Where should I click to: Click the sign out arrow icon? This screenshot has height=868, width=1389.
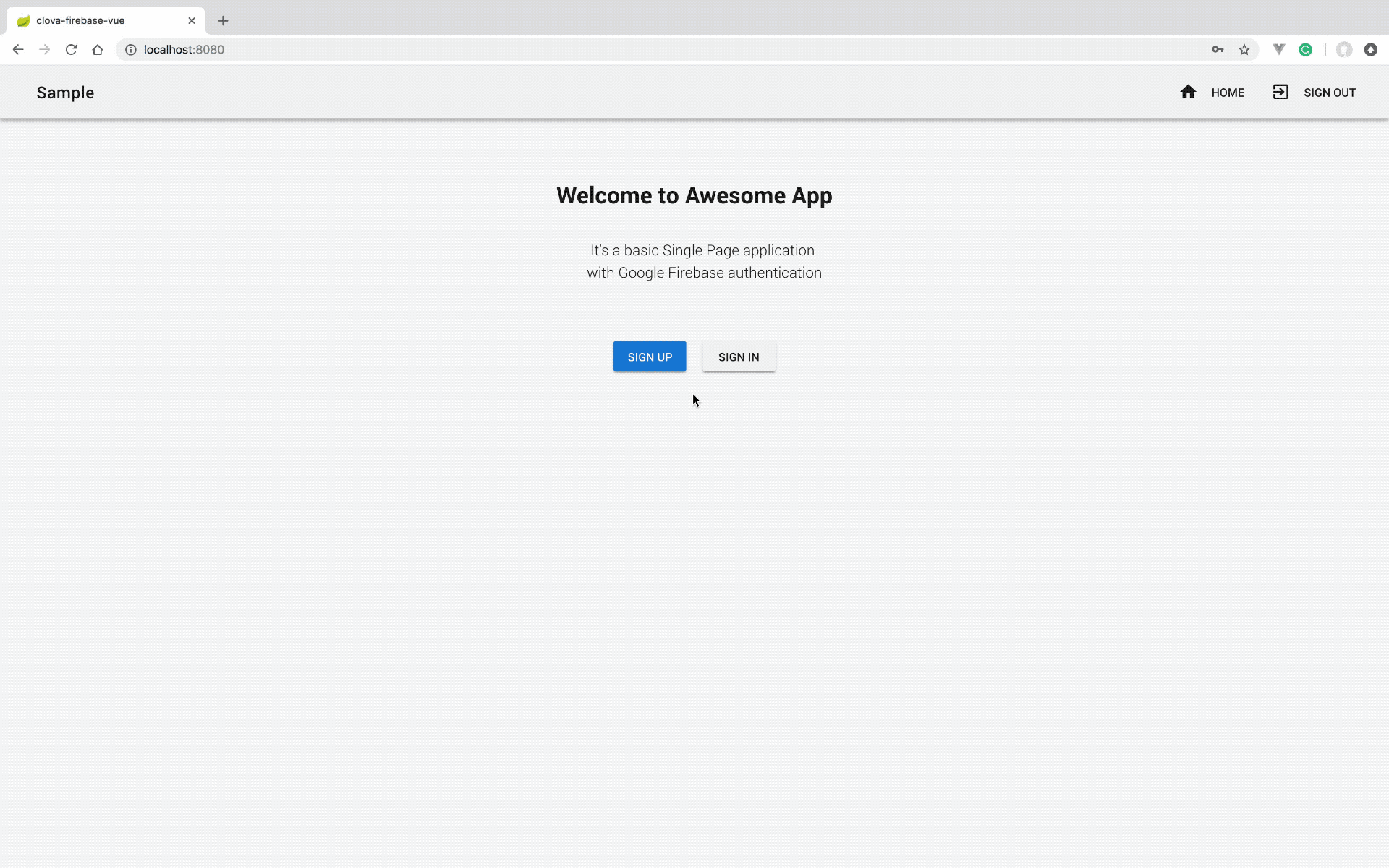[x=1280, y=92]
